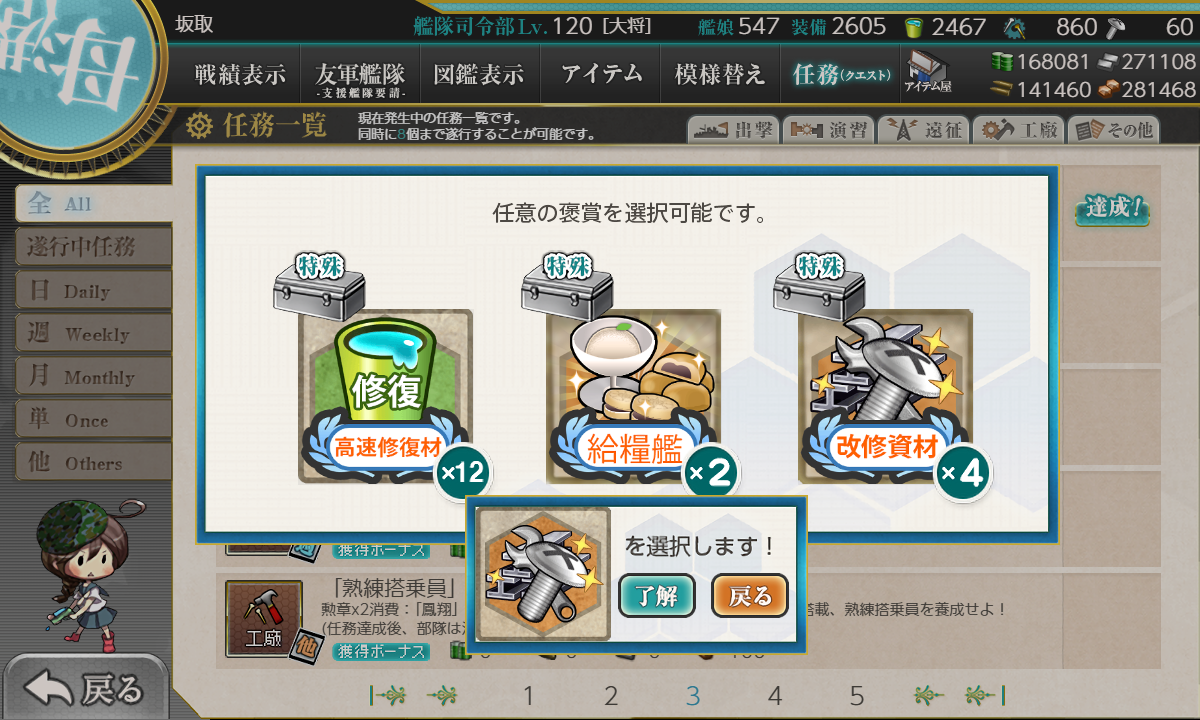Click the 達成! completion badge
This screenshot has height=720, width=1200.
point(1112,209)
